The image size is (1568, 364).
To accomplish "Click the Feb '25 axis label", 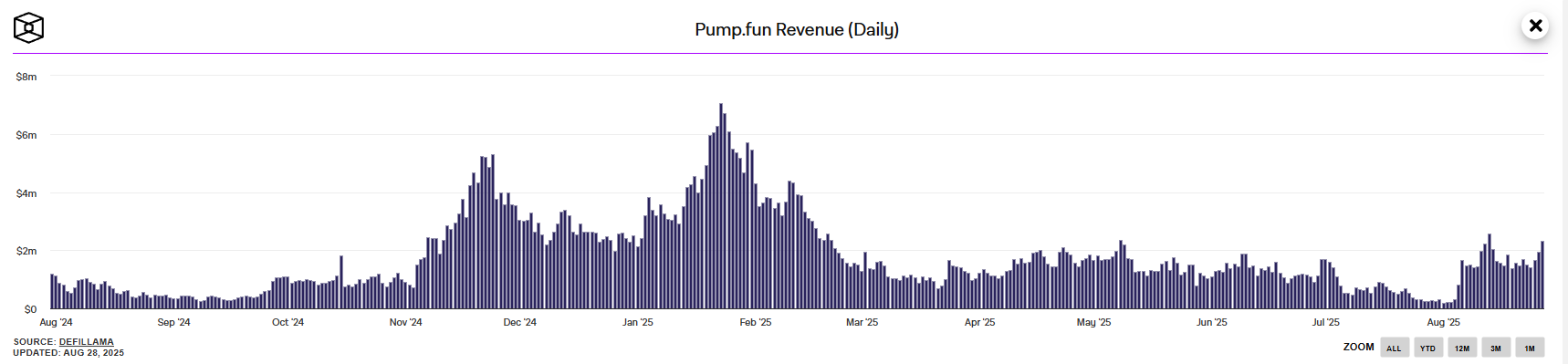I will coord(755,322).
